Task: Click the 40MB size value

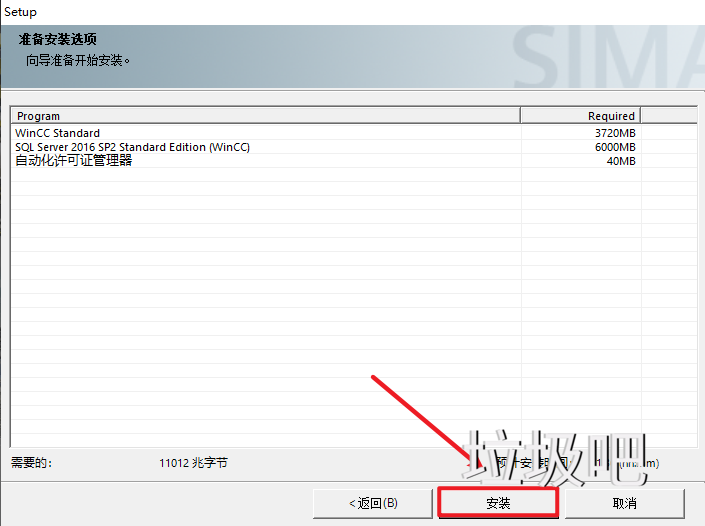Action: tap(621, 161)
